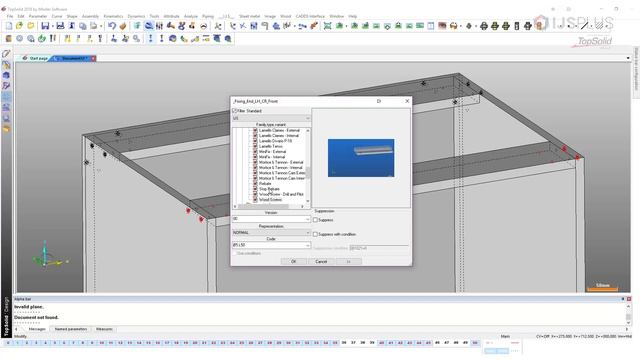This screenshot has height=360, width=640.
Task: Click the Print icon in top toolbar
Action: coord(93,26)
